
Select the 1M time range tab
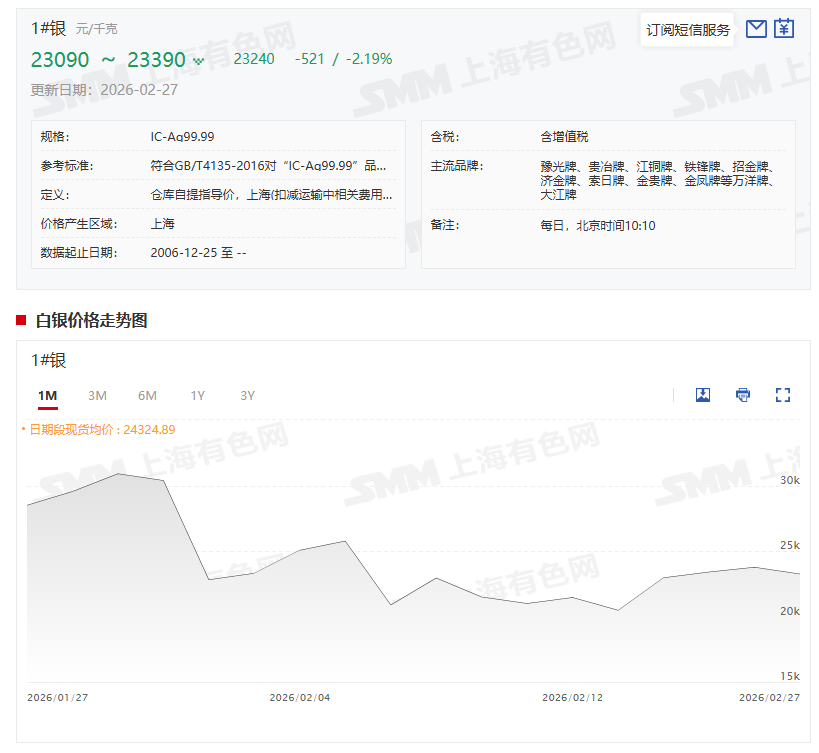47,396
